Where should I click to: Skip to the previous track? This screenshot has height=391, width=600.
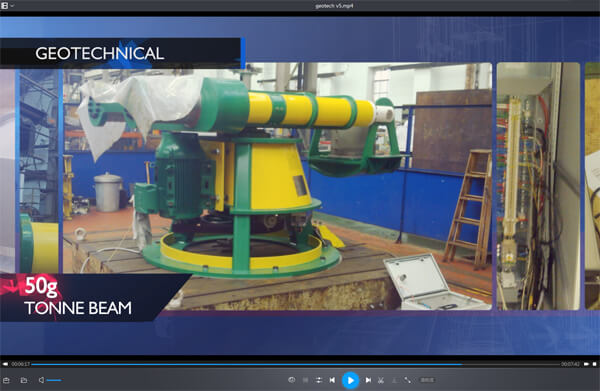point(332,380)
